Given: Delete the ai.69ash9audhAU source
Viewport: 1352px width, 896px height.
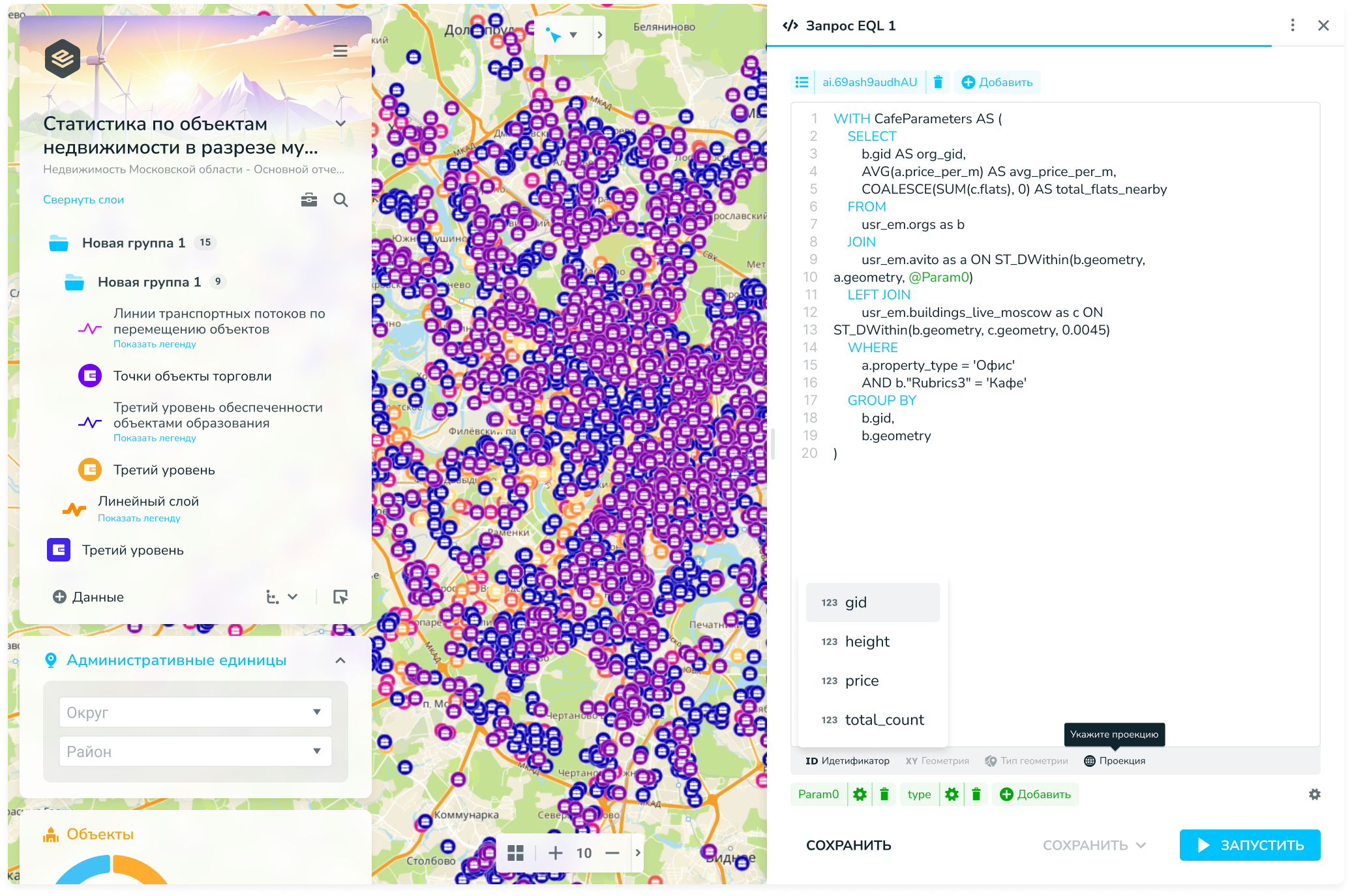Looking at the screenshot, I should click(x=938, y=82).
